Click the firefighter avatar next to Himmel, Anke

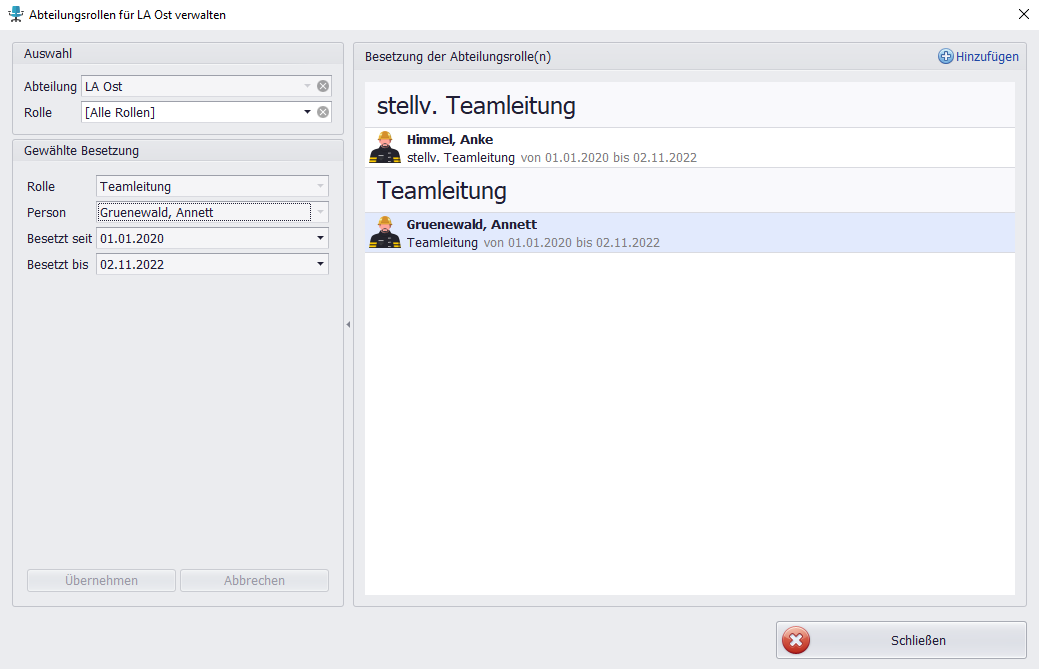[385, 148]
